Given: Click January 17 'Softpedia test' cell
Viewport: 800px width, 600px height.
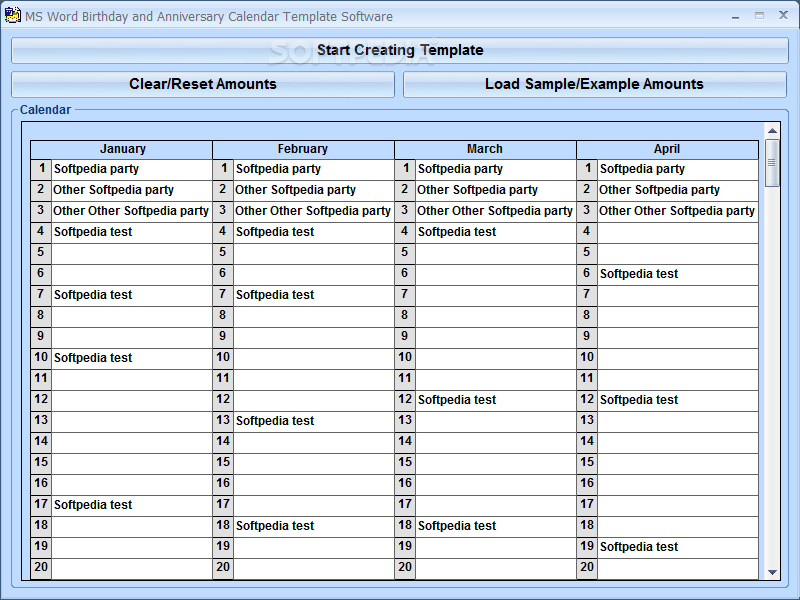Looking at the screenshot, I should click(x=132, y=505).
